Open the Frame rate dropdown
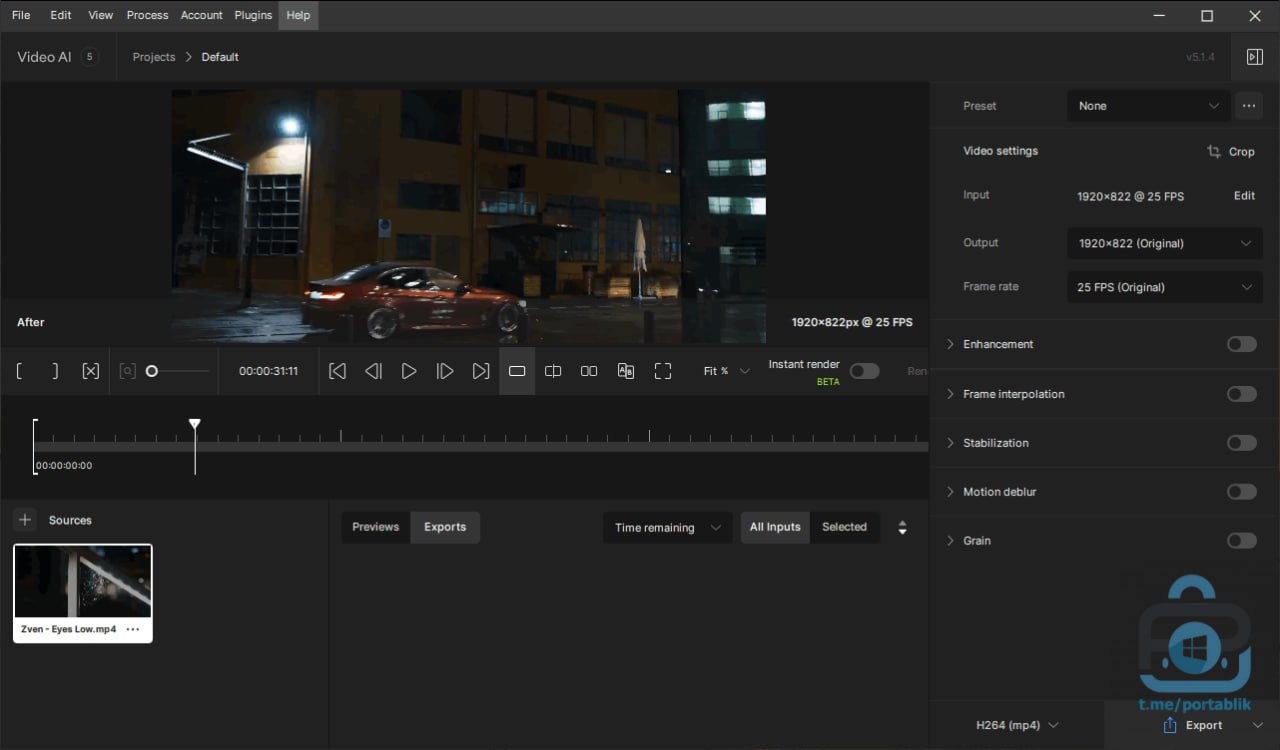The height and width of the screenshot is (750, 1280). (1165, 287)
